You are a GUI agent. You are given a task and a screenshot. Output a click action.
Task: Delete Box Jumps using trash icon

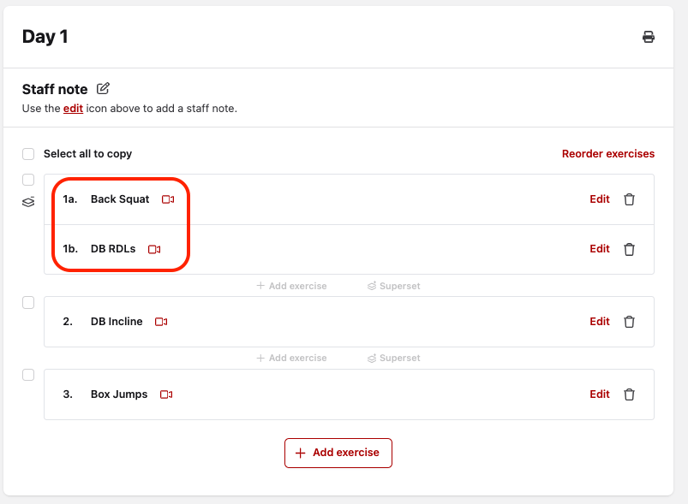click(629, 395)
